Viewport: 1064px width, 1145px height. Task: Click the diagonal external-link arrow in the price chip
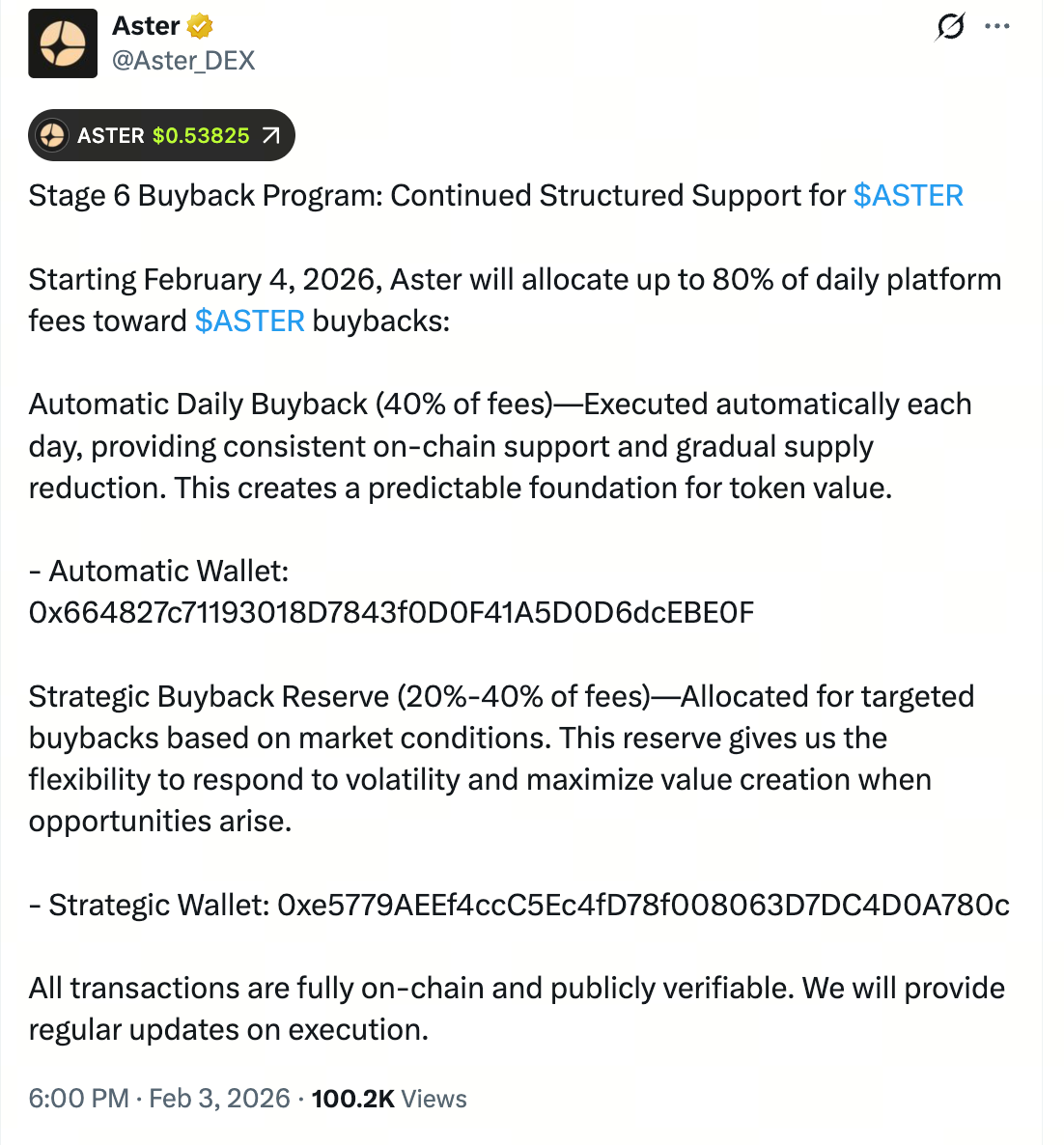tap(273, 135)
